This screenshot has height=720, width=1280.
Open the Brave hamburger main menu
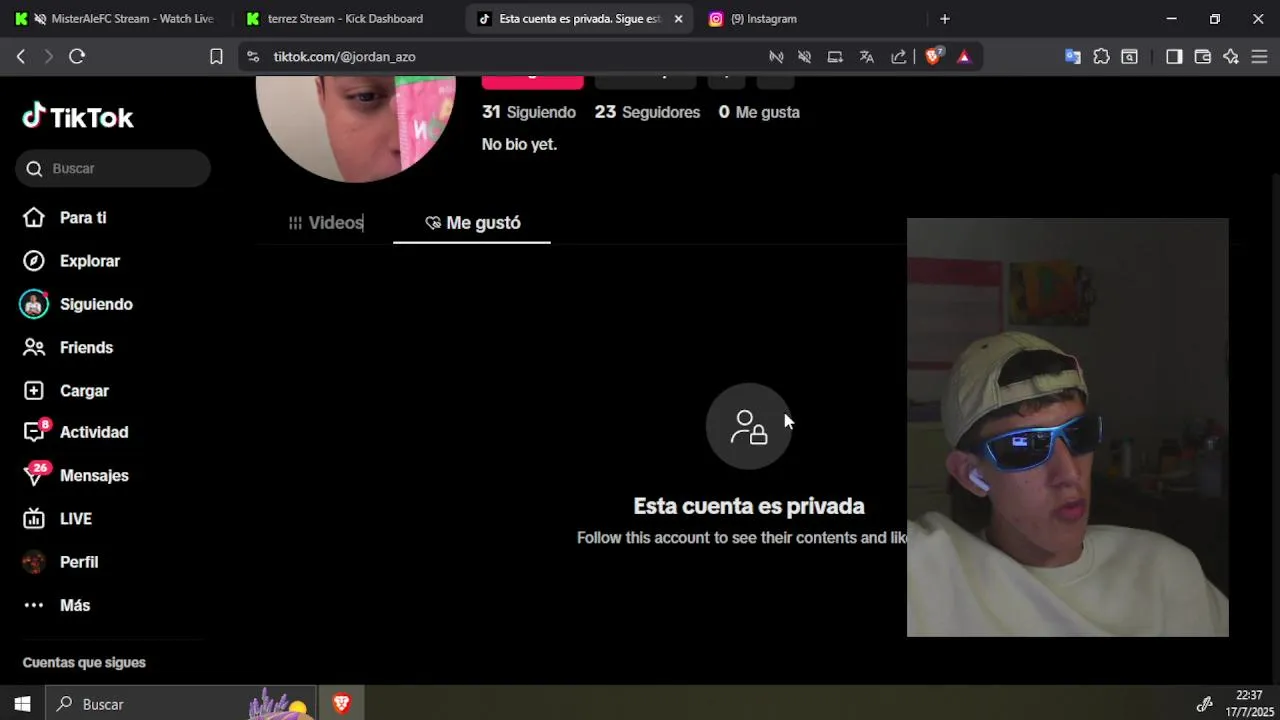point(1259,57)
